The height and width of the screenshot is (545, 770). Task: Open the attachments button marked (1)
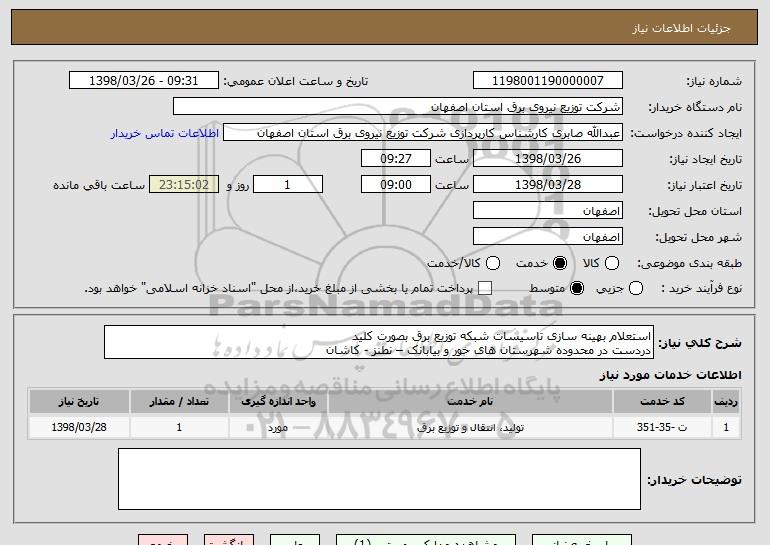(426, 540)
